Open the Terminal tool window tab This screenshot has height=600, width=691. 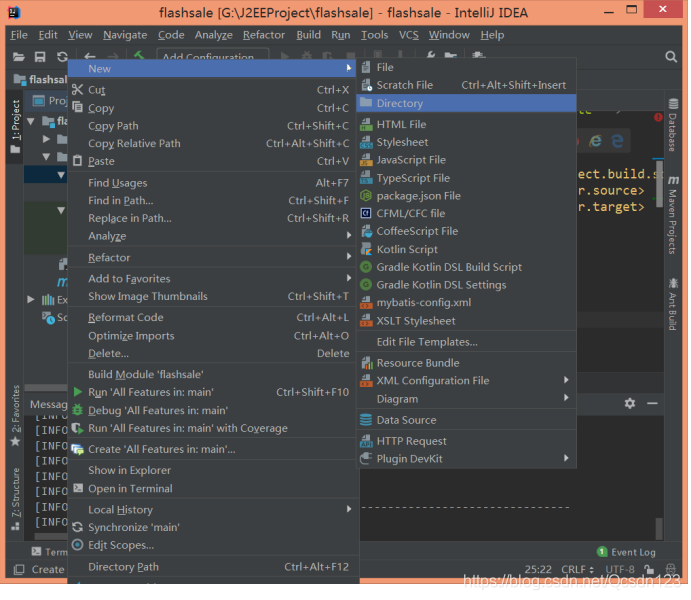(x=49, y=552)
